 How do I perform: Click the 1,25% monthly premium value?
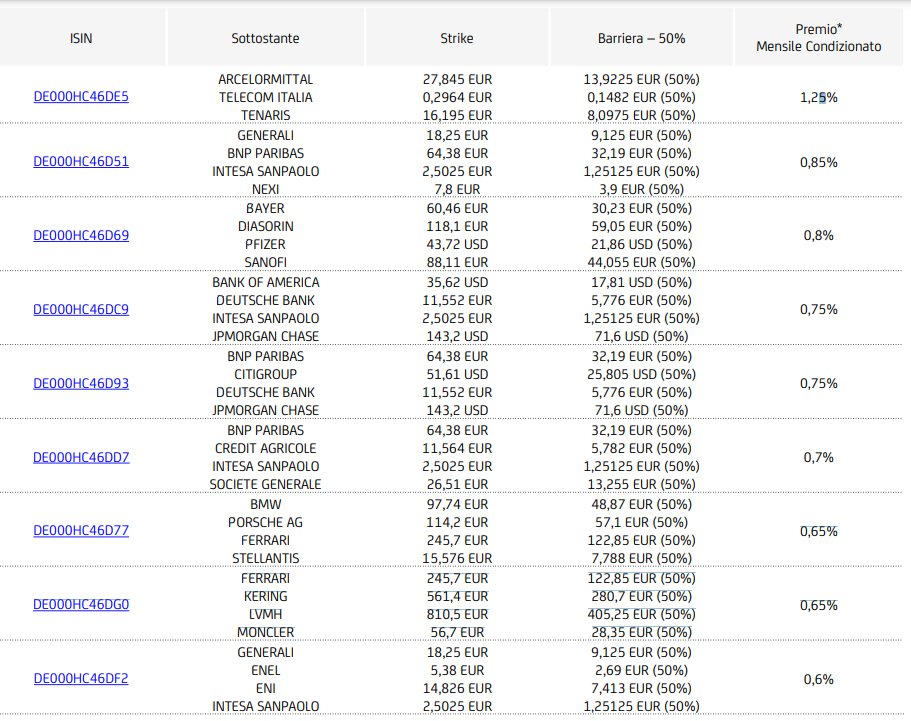pyautogui.click(x=819, y=98)
